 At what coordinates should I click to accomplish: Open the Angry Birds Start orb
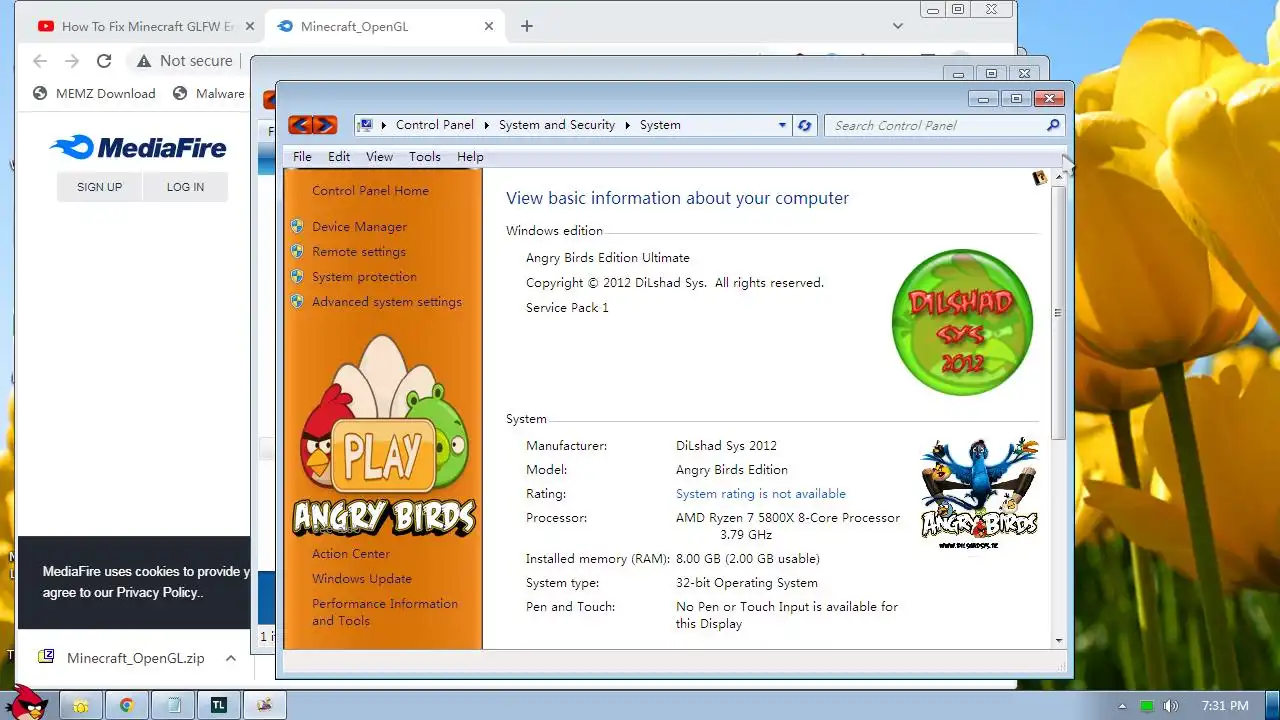[25, 702]
